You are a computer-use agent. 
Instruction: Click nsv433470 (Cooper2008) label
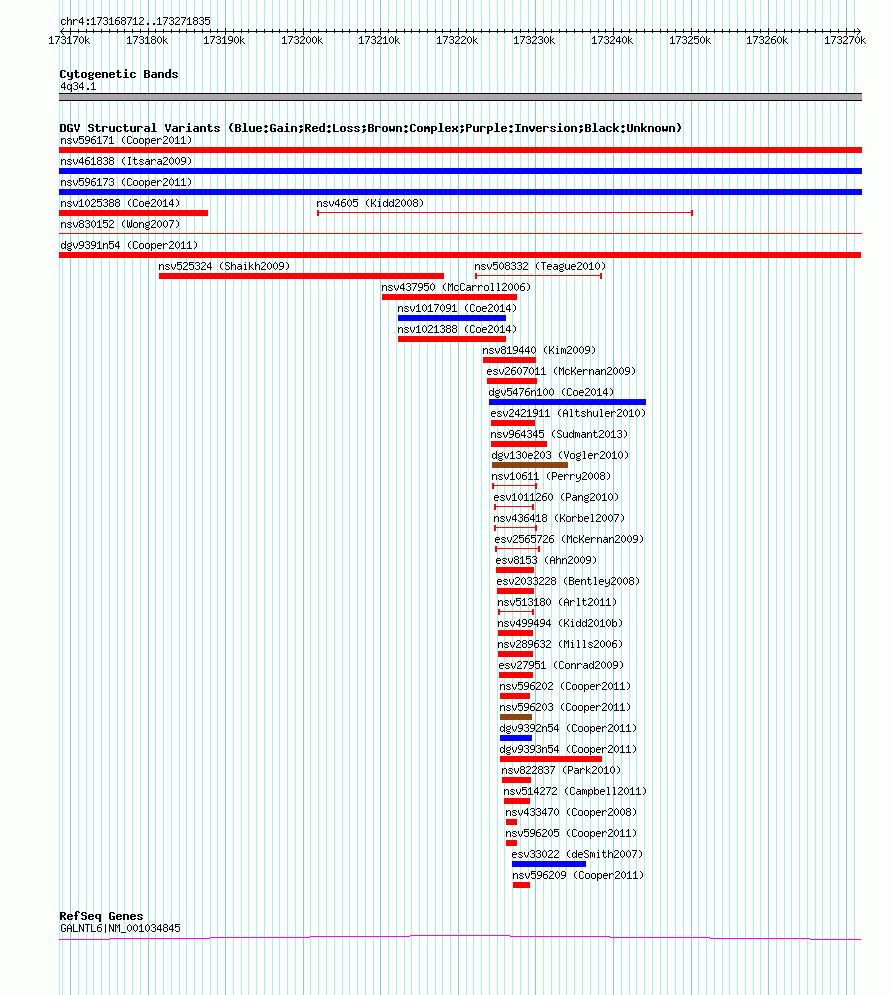click(x=570, y=810)
